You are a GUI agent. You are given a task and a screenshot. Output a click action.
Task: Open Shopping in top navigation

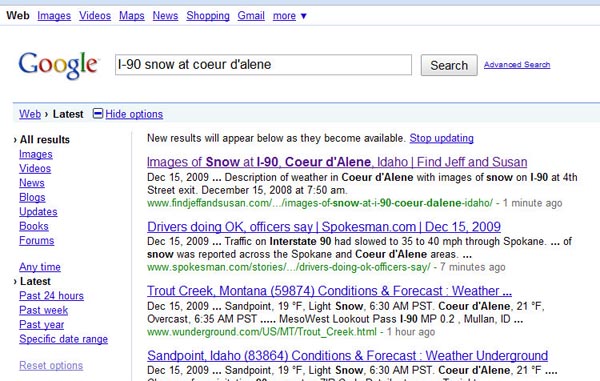click(x=208, y=16)
